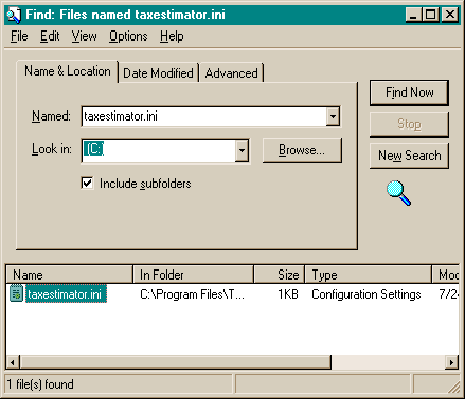
Task: Open the View menu
Action: point(84,36)
